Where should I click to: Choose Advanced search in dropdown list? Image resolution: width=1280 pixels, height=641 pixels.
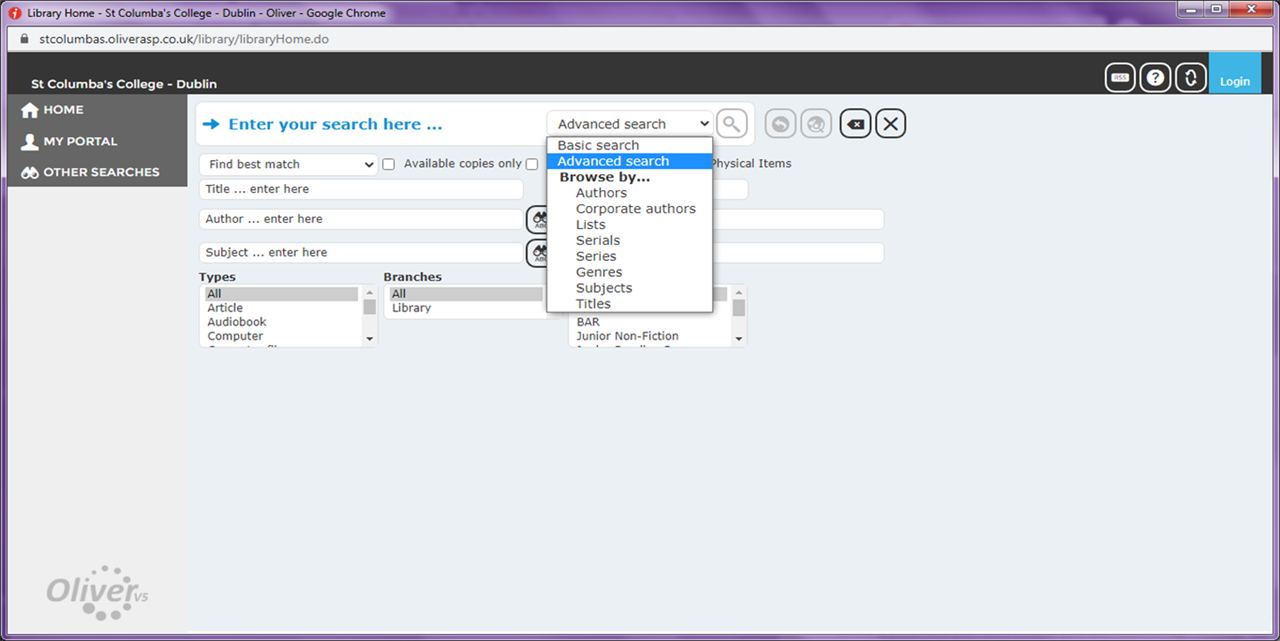coord(630,161)
